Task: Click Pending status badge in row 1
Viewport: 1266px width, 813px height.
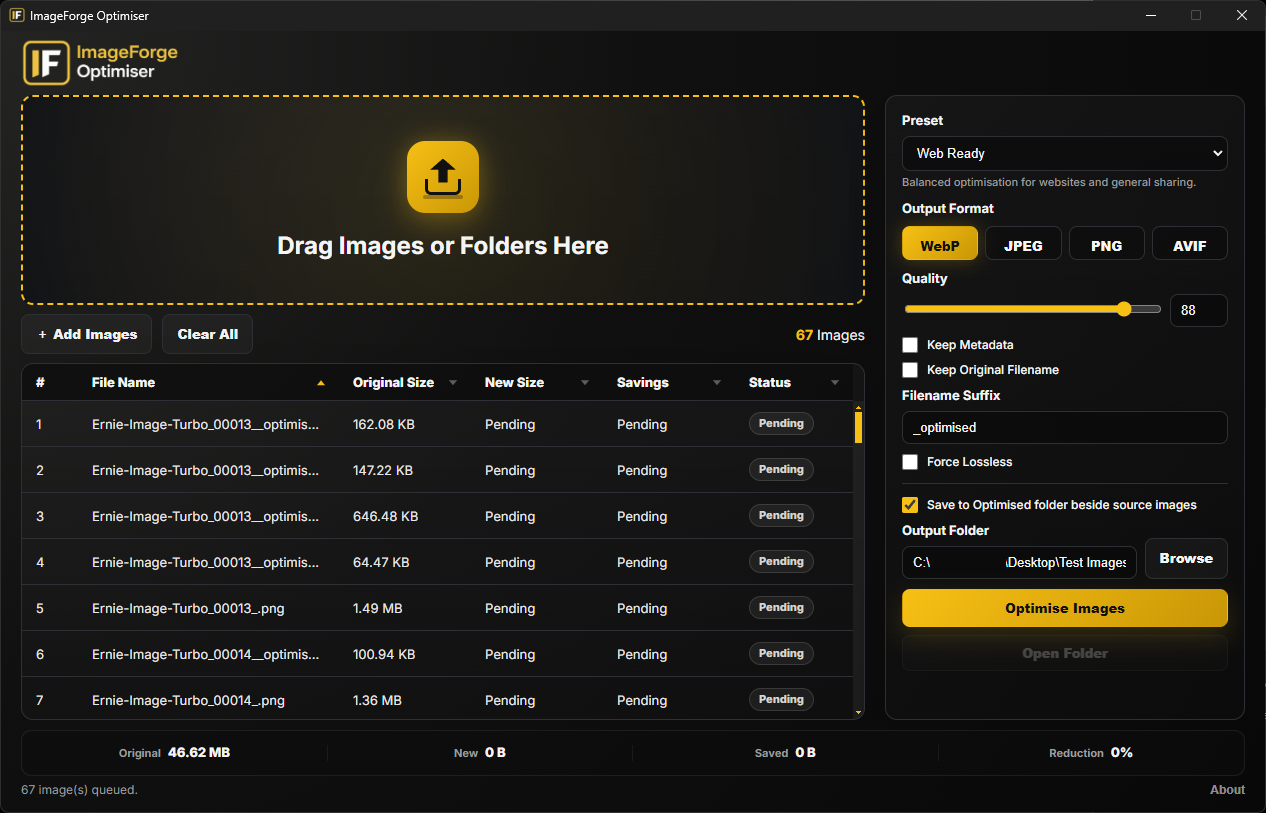Action: (781, 424)
